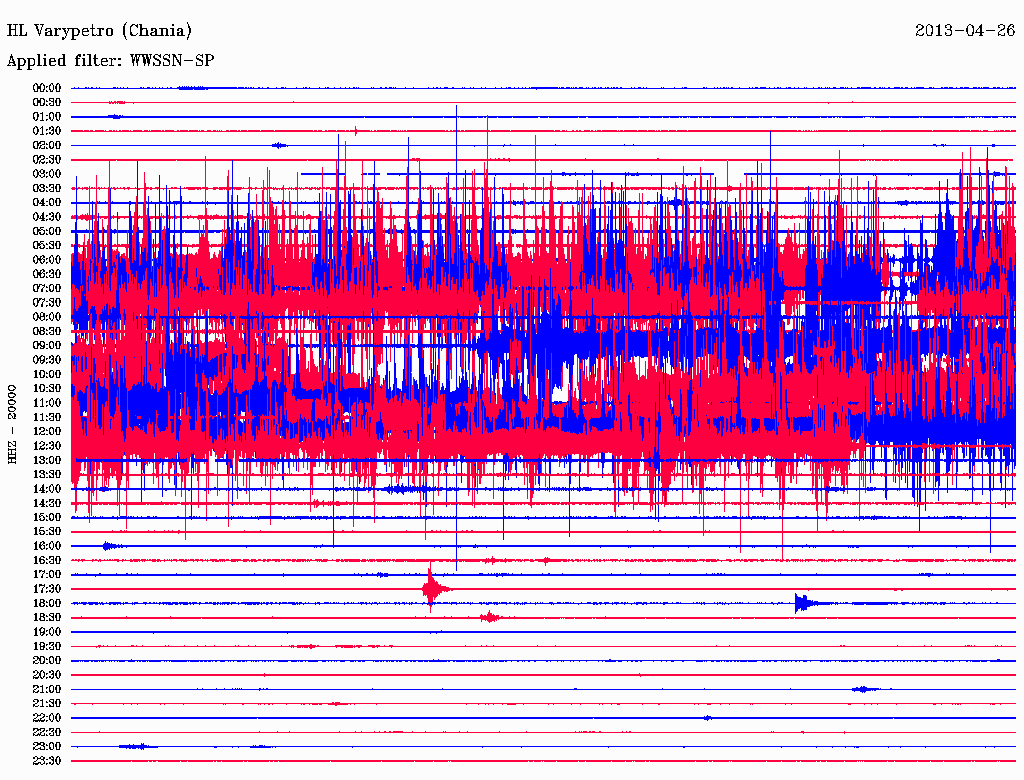The height and width of the screenshot is (780, 1024).
Task: Click the 16:00 time label
Action: coord(46,546)
